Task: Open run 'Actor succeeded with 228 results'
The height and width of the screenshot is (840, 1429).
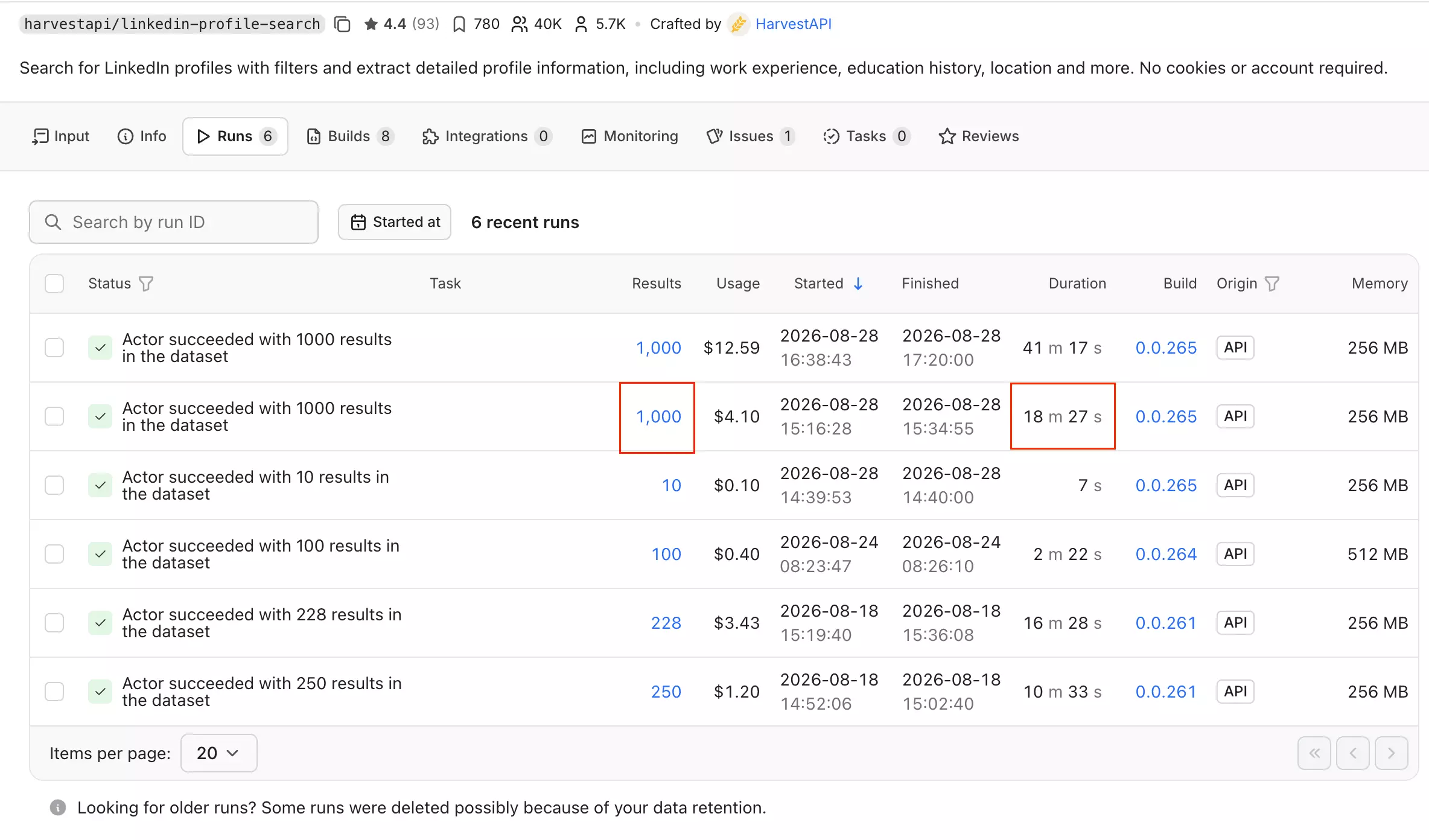Action: coord(262,623)
